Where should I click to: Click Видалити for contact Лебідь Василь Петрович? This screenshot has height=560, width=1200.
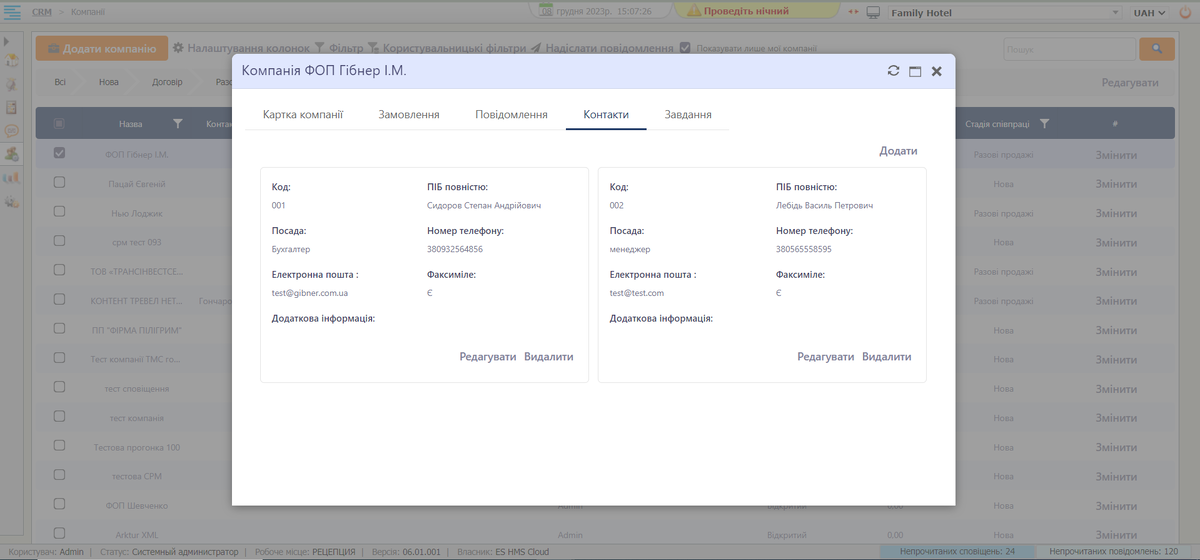887,357
